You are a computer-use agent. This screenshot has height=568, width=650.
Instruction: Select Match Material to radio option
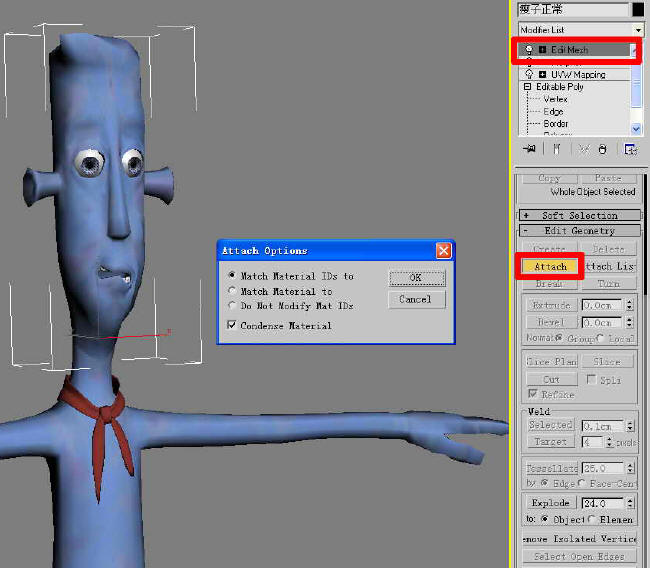click(232, 291)
